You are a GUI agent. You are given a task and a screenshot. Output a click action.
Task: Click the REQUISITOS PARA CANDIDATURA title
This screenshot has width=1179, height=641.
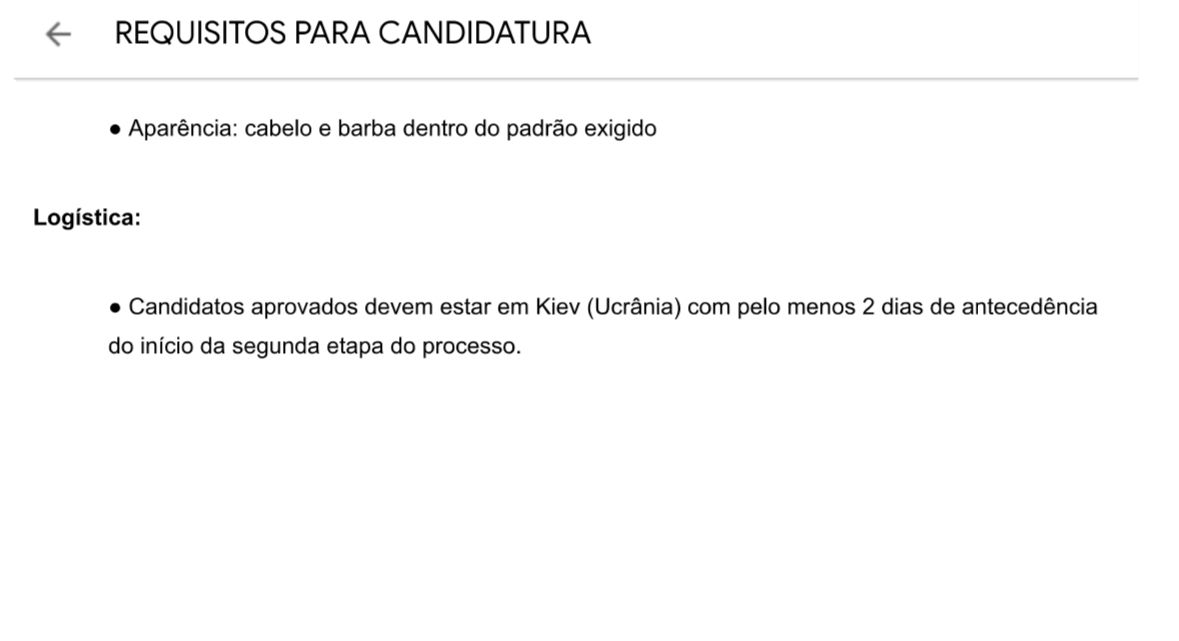coord(354,33)
